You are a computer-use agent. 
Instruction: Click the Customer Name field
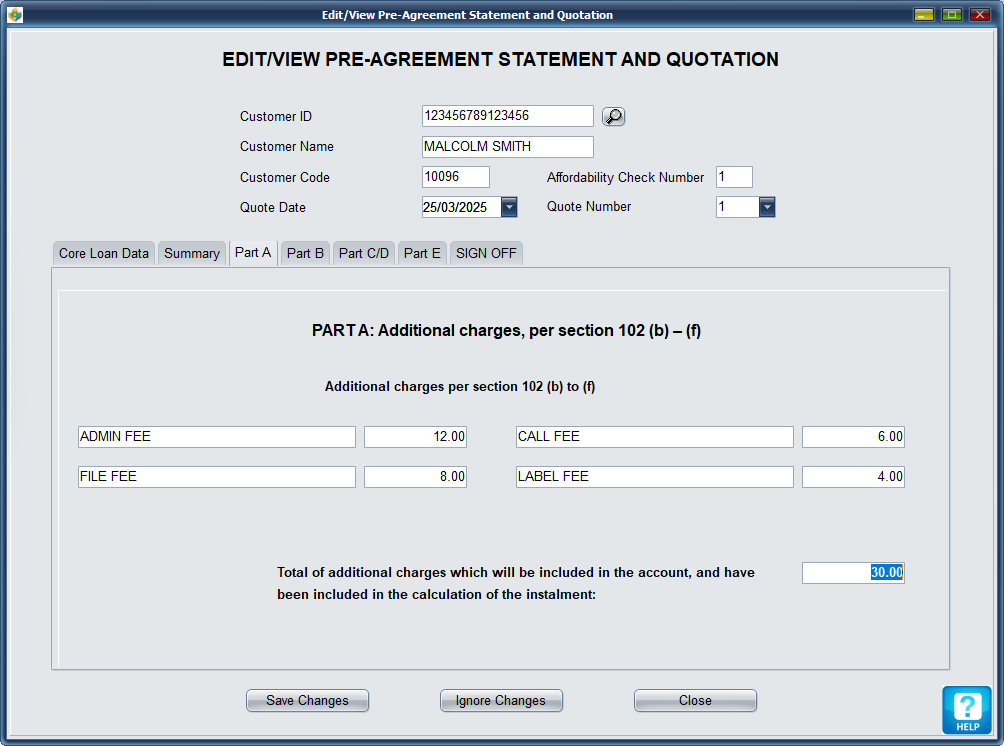tap(507, 147)
